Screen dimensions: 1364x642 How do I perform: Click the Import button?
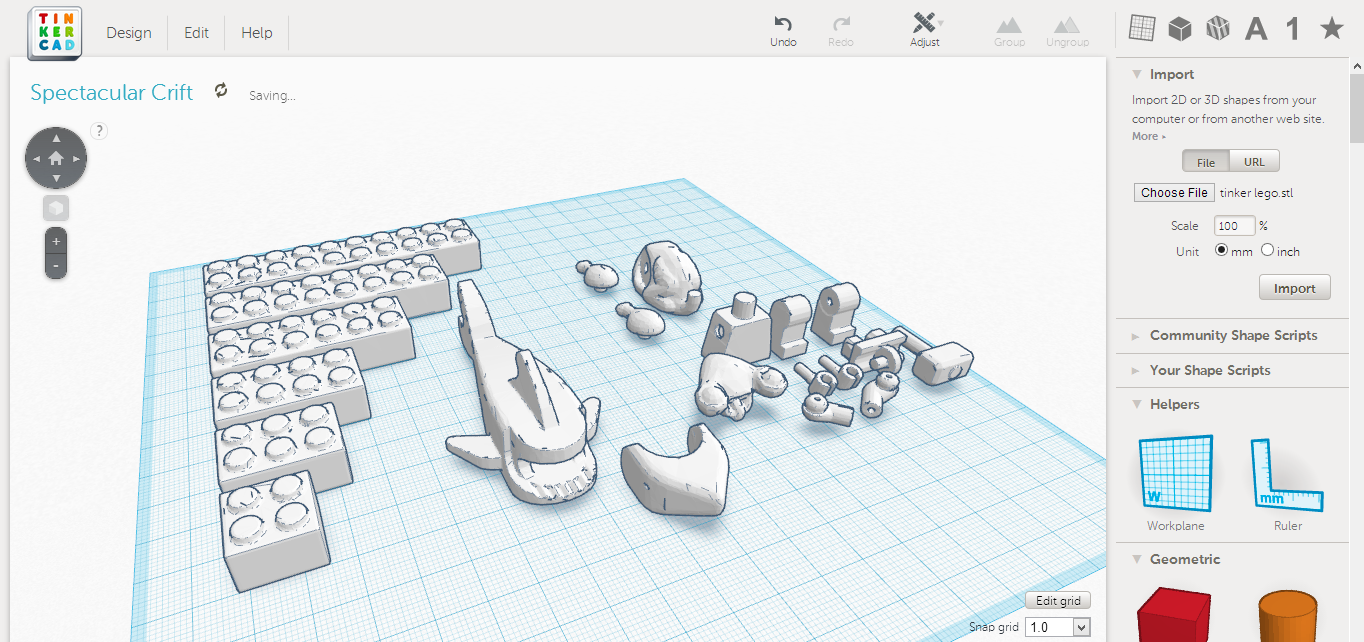click(x=1294, y=286)
